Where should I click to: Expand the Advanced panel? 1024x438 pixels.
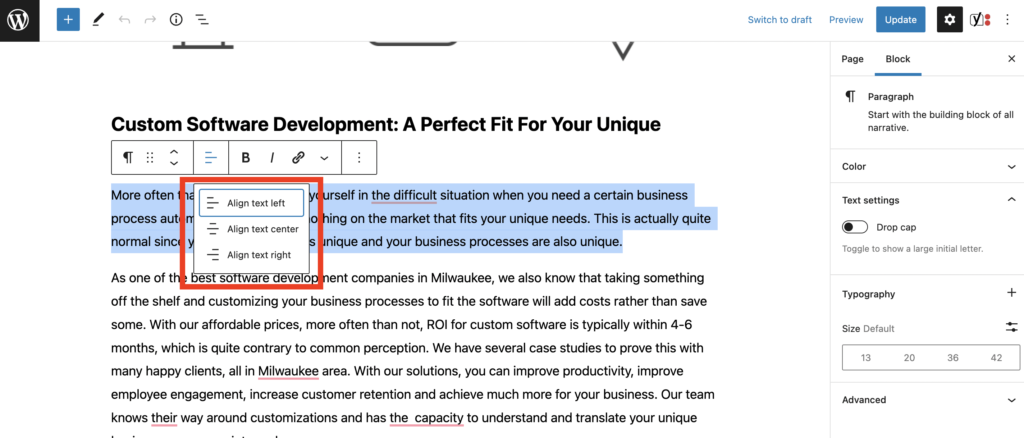click(x=926, y=400)
